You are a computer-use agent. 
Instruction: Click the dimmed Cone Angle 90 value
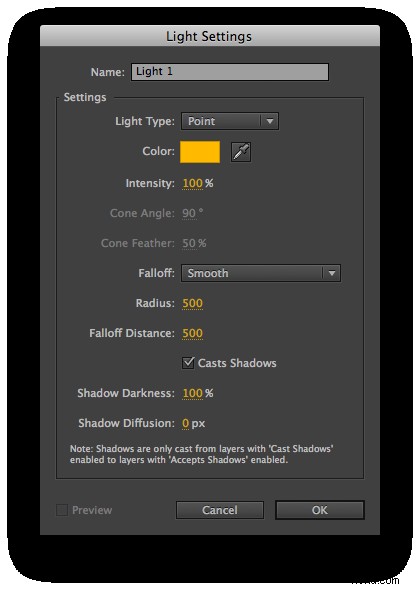[x=189, y=213]
